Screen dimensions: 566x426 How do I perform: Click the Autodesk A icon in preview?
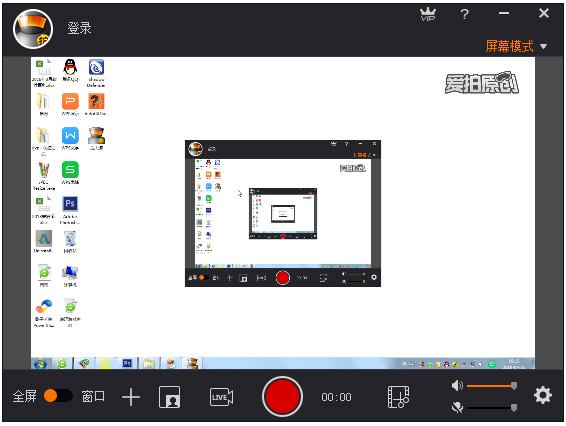(x=44, y=239)
